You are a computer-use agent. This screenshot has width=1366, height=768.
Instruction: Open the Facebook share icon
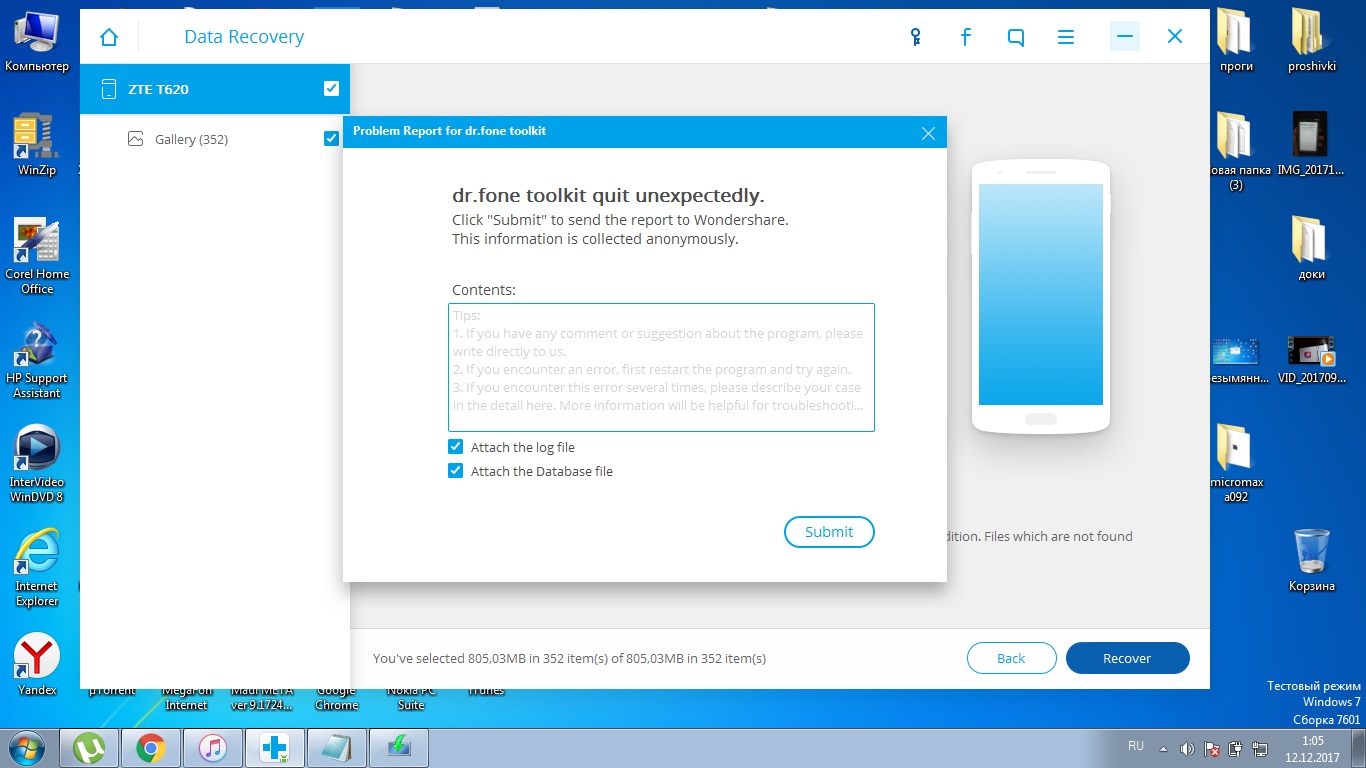[x=966, y=37]
